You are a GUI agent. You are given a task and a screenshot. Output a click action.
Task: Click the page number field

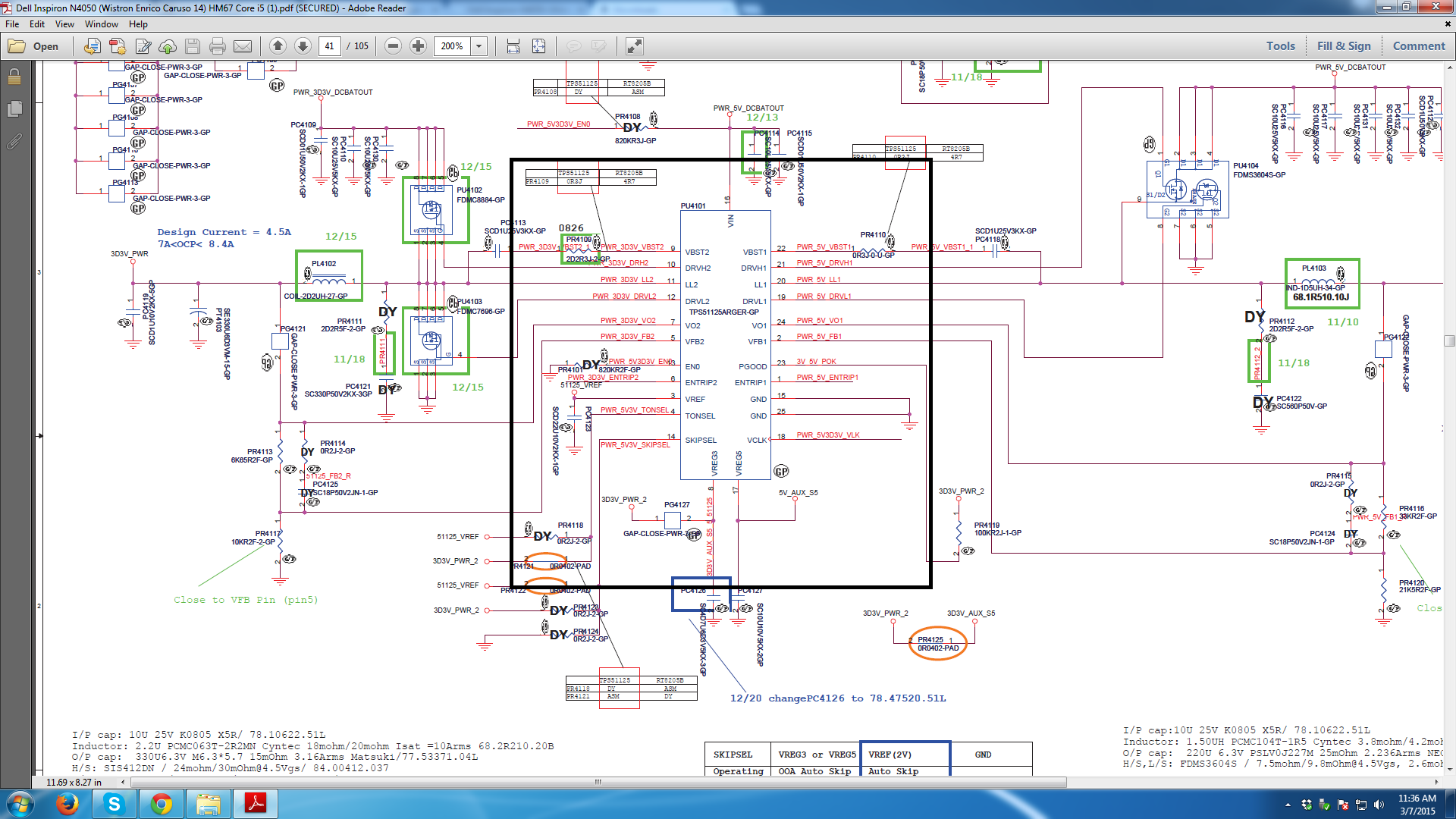click(329, 46)
